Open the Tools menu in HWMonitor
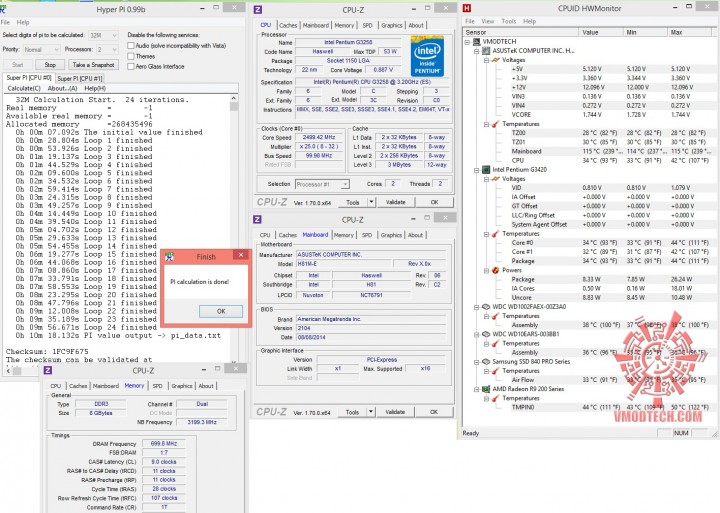Screen dimensions: 720x513 (509, 21)
